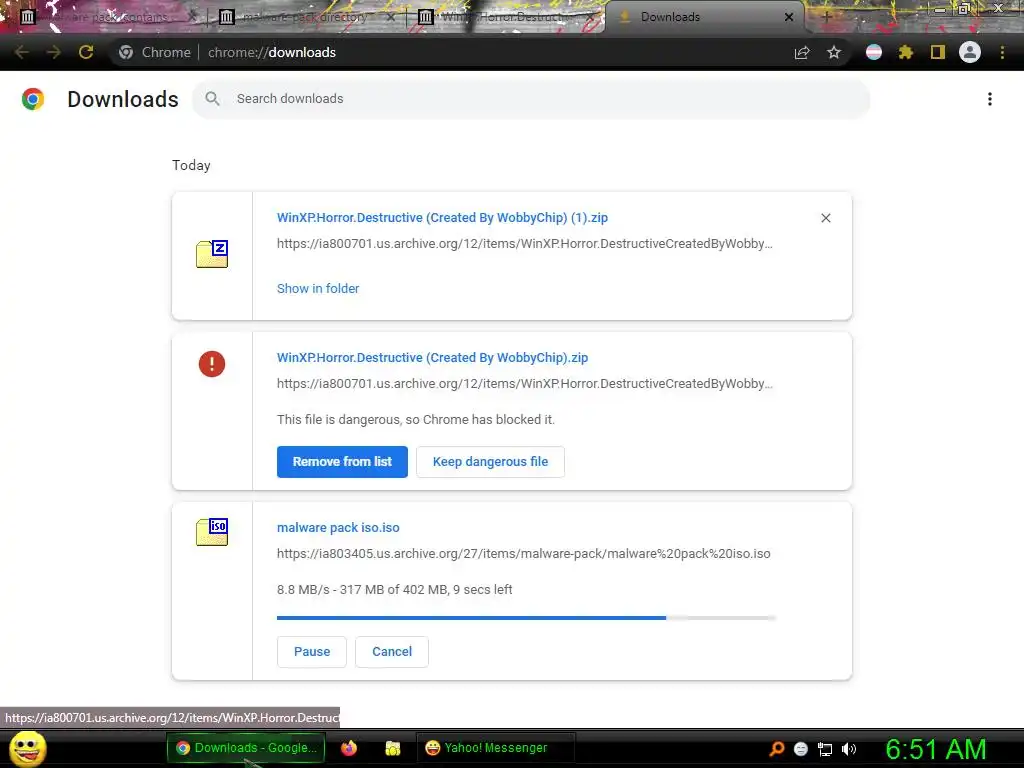Close the 'malware pack contains' tab
1024x768 pixels.
pyautogui.click(x=192, y=17)
